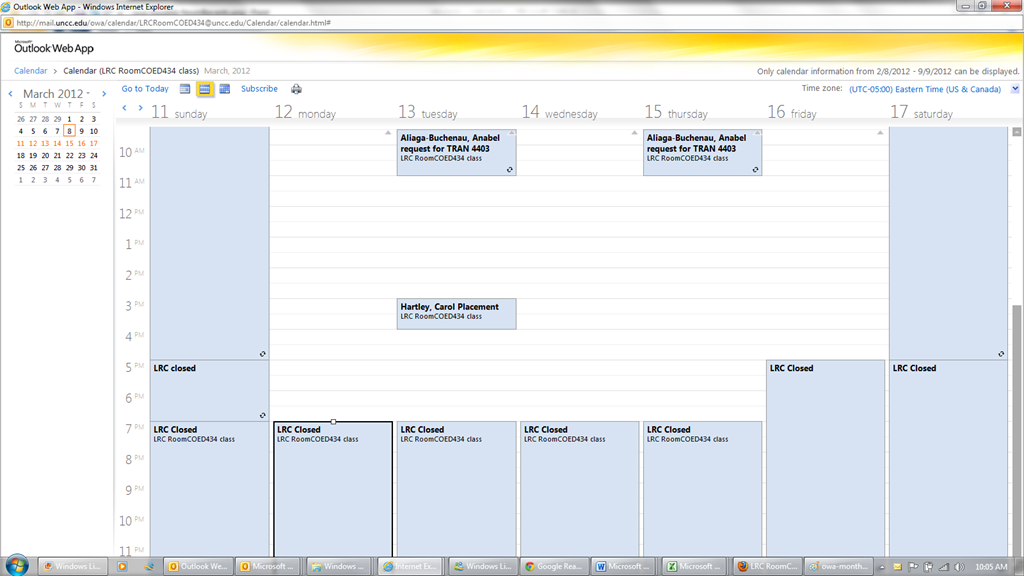The image size is (1024, 576).
Task: Open Tuesday's Aliaga-Buchenau TRAN 4403 appointment
Action: pos(456,152)
